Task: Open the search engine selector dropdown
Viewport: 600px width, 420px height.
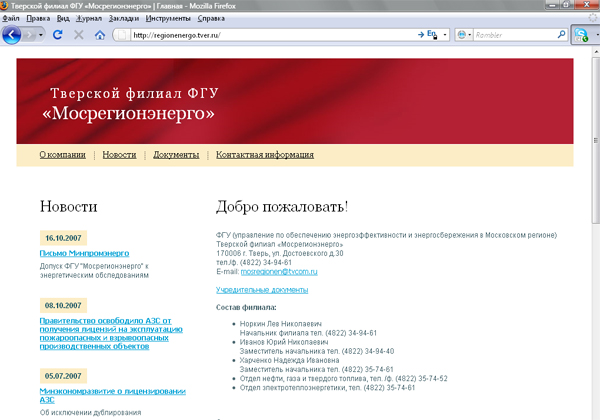Action: click(464, 35)
